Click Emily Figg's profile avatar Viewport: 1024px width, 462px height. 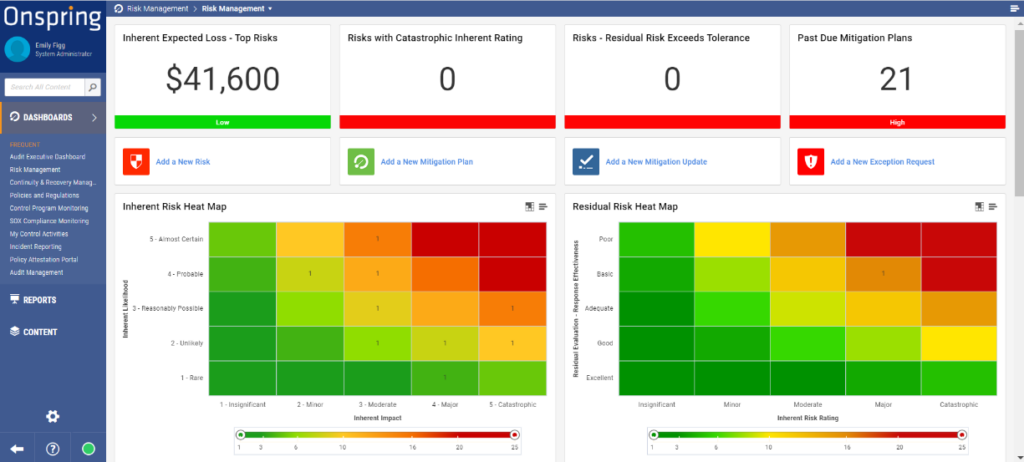point(17,50)
